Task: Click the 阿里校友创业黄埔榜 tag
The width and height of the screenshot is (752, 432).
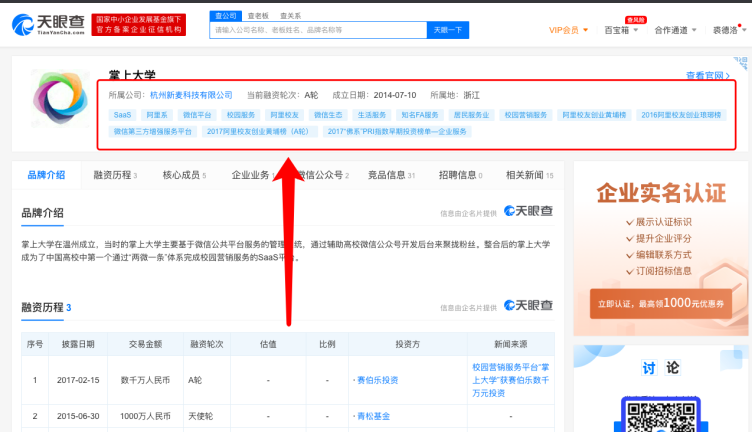Action: coord(594,115)
